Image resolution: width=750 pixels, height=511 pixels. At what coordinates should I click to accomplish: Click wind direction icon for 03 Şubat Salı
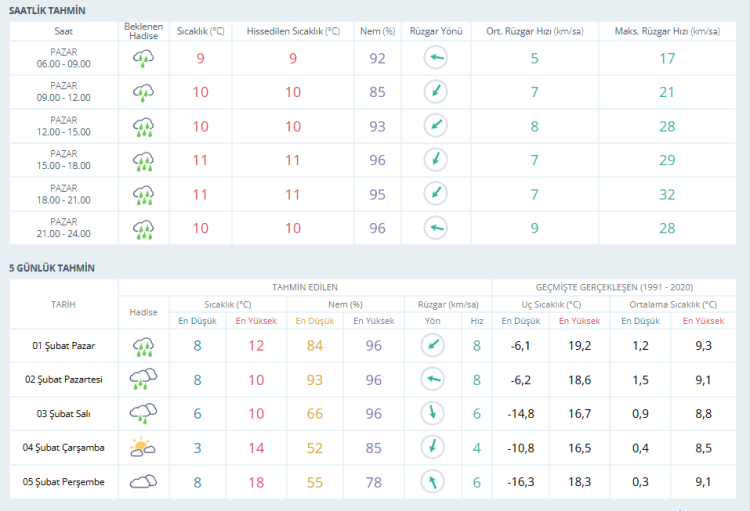point(433,413)
